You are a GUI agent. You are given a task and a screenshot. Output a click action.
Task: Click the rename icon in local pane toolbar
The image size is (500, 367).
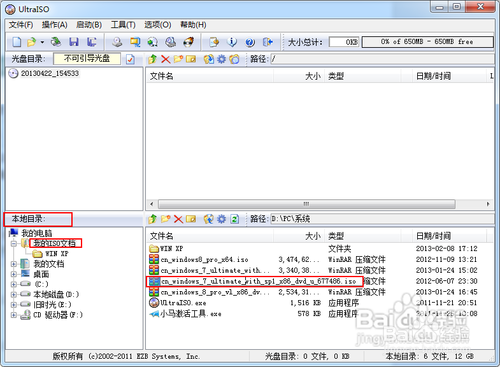(191, 219)
